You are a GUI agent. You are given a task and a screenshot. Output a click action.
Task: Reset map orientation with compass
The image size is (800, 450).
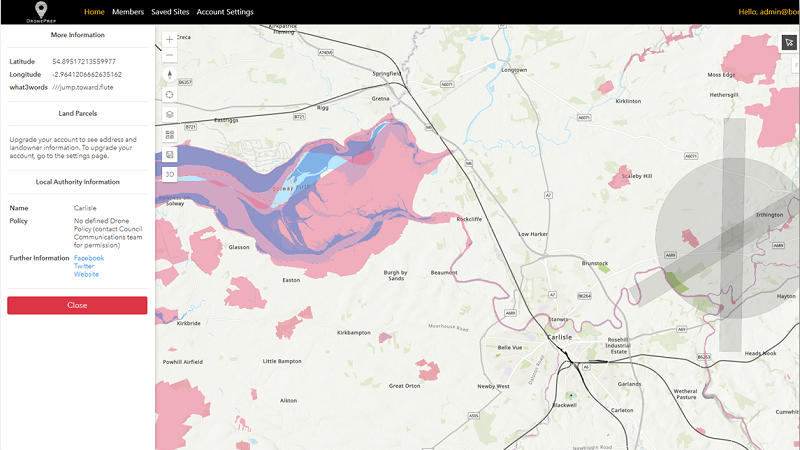[170, 74]
